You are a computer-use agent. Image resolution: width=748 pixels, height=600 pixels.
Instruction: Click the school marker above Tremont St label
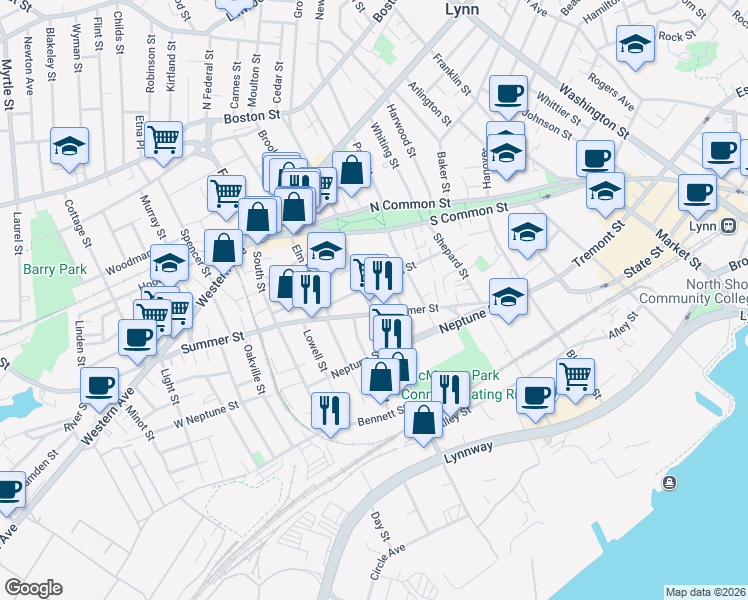pyautogui.click(x=605, y=195)
